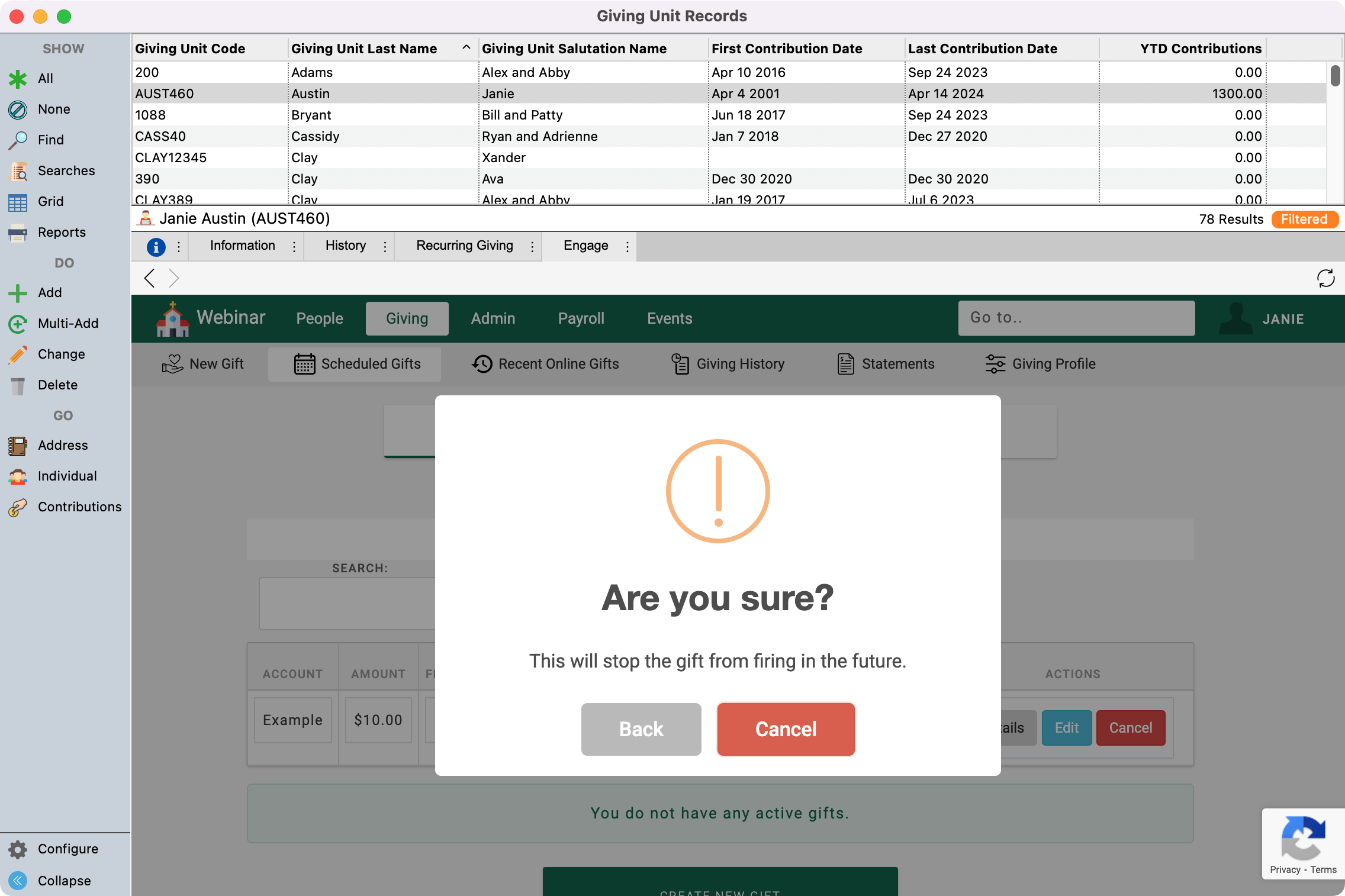1345x896 pixels.
Task: Sort by Giving Unit Last Name column
Action: click(x=364, y=49)
